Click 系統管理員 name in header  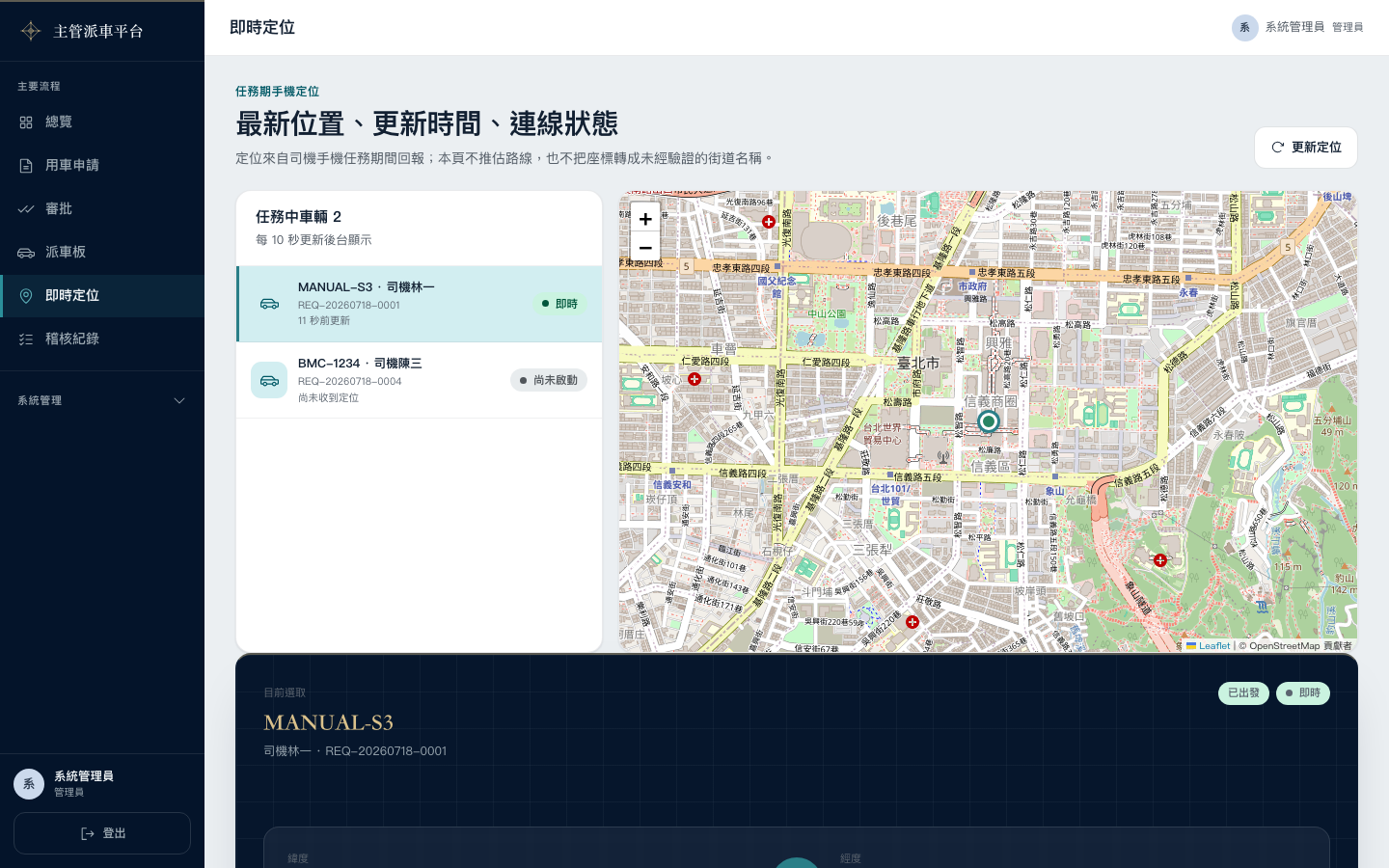1294,27
